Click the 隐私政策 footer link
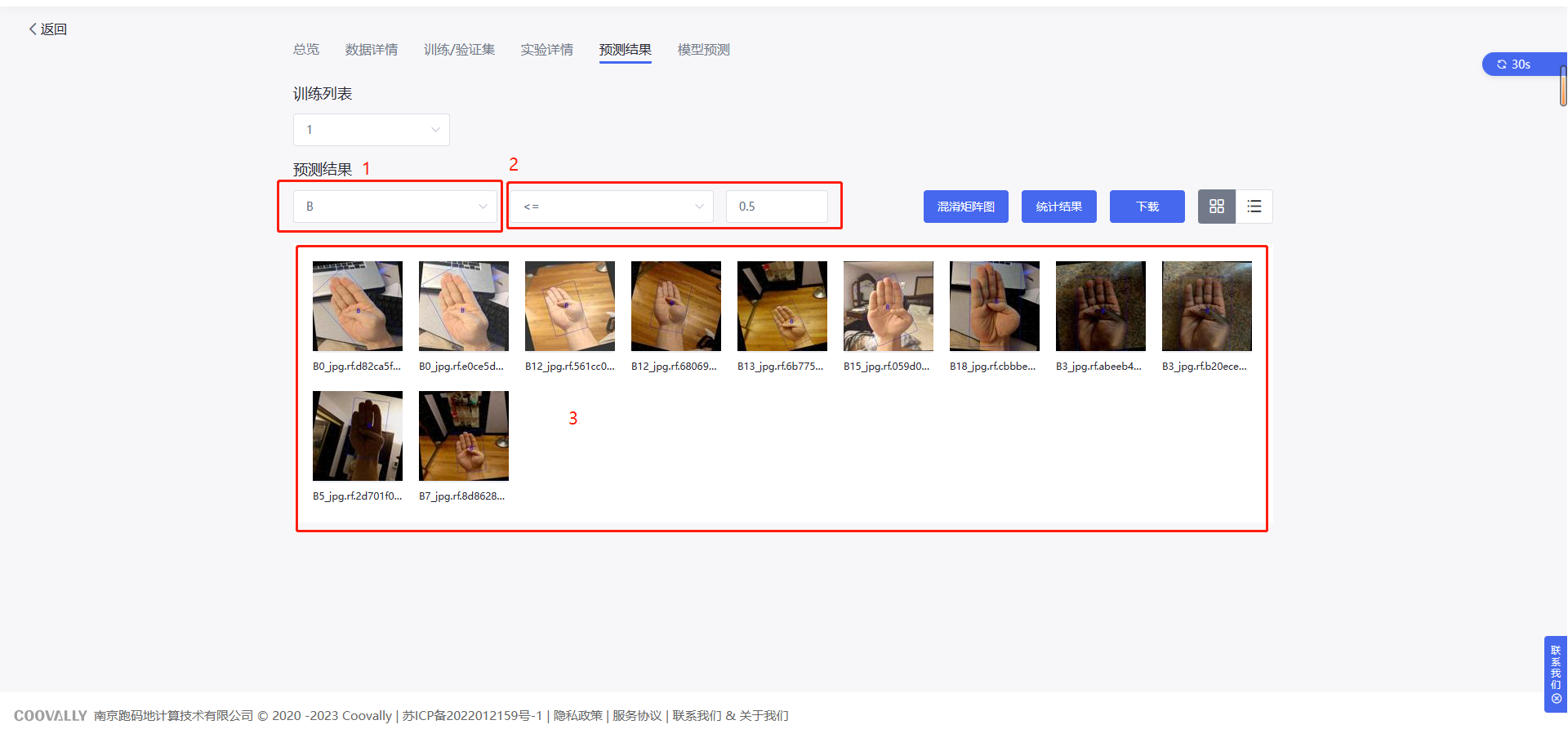The width and height of the screenshot is (1568, 738). (x=578, y=716)
